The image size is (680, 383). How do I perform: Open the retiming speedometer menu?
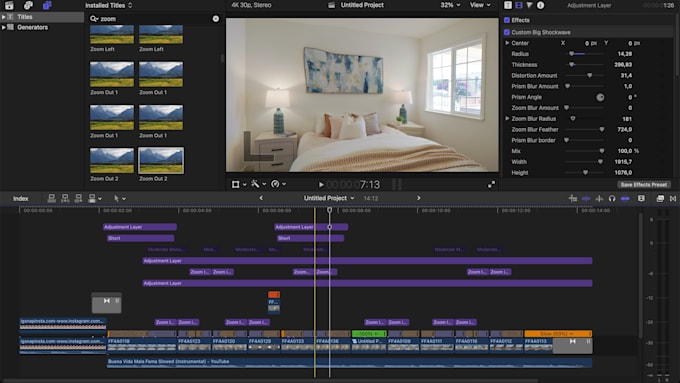(x=278, y=184)
